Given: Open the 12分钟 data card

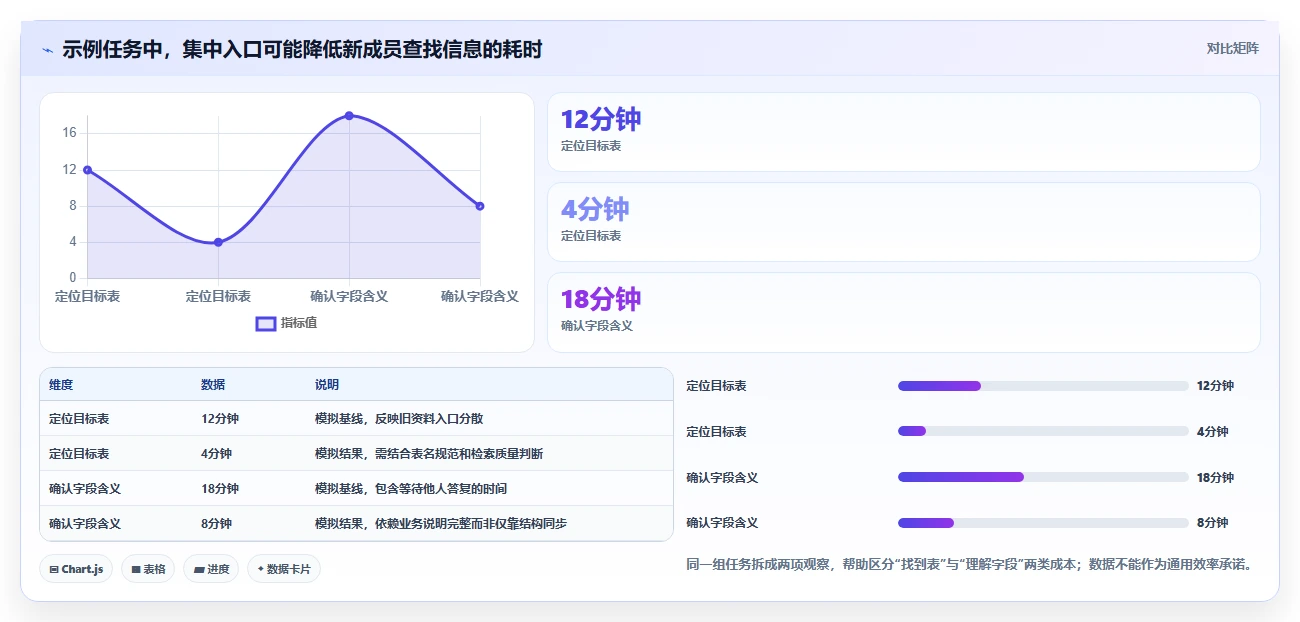Looking at the screenshot, I should (904, 132).
